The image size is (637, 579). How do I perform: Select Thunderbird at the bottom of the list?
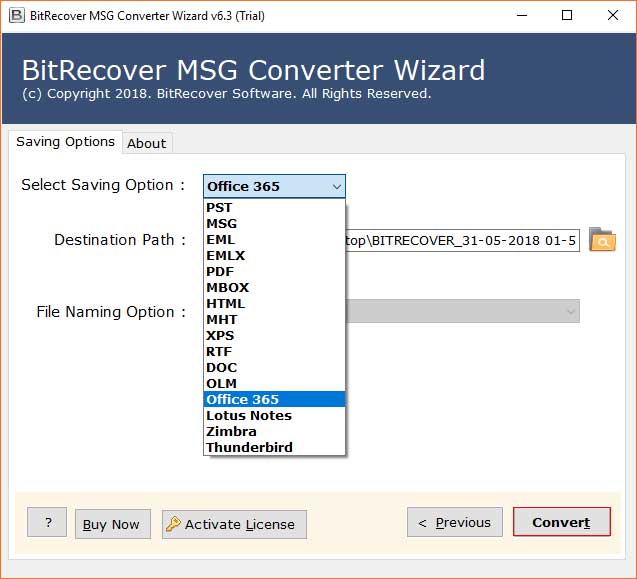click(x=274, y=447)
